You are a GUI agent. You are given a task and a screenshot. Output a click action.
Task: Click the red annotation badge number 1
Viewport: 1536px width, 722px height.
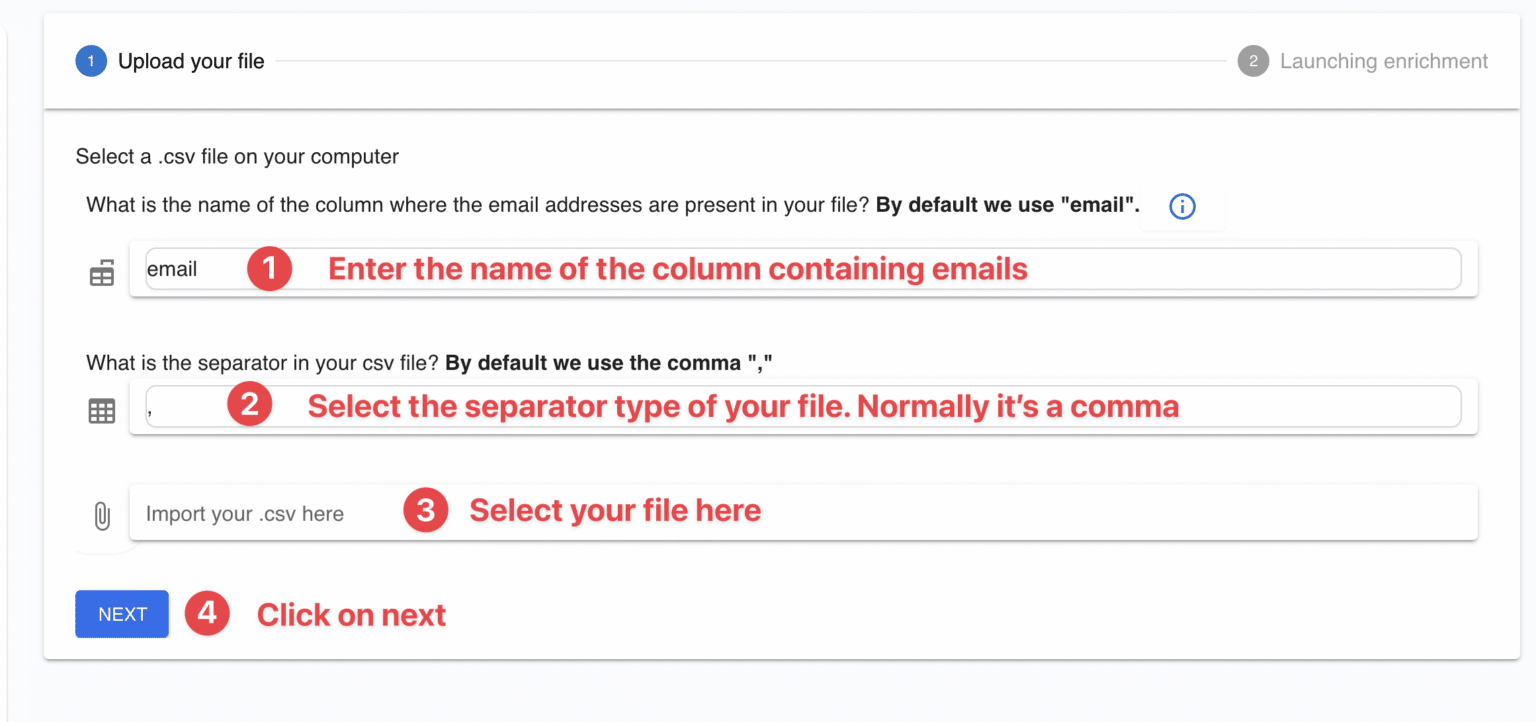point(269,269)
